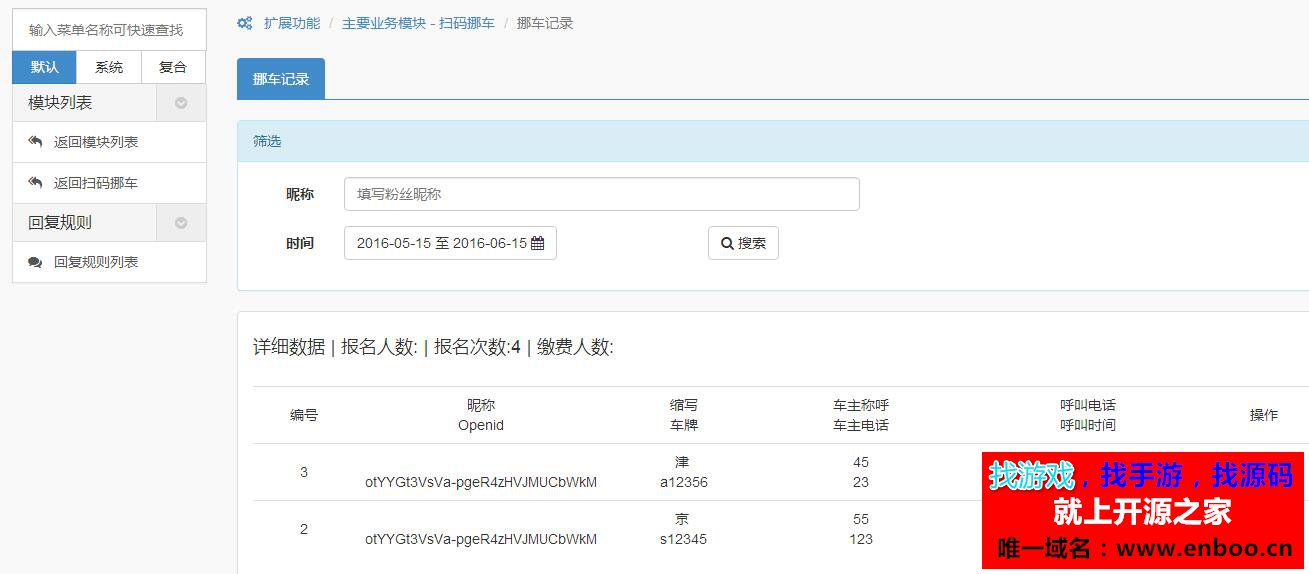Click the 编号 column header
This screenshot has height=574, width=1309.
point(304,415)
